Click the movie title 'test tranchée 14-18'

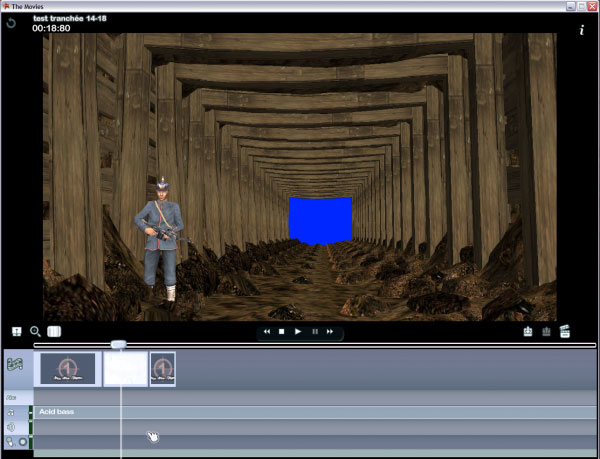(x=70, y=18)
